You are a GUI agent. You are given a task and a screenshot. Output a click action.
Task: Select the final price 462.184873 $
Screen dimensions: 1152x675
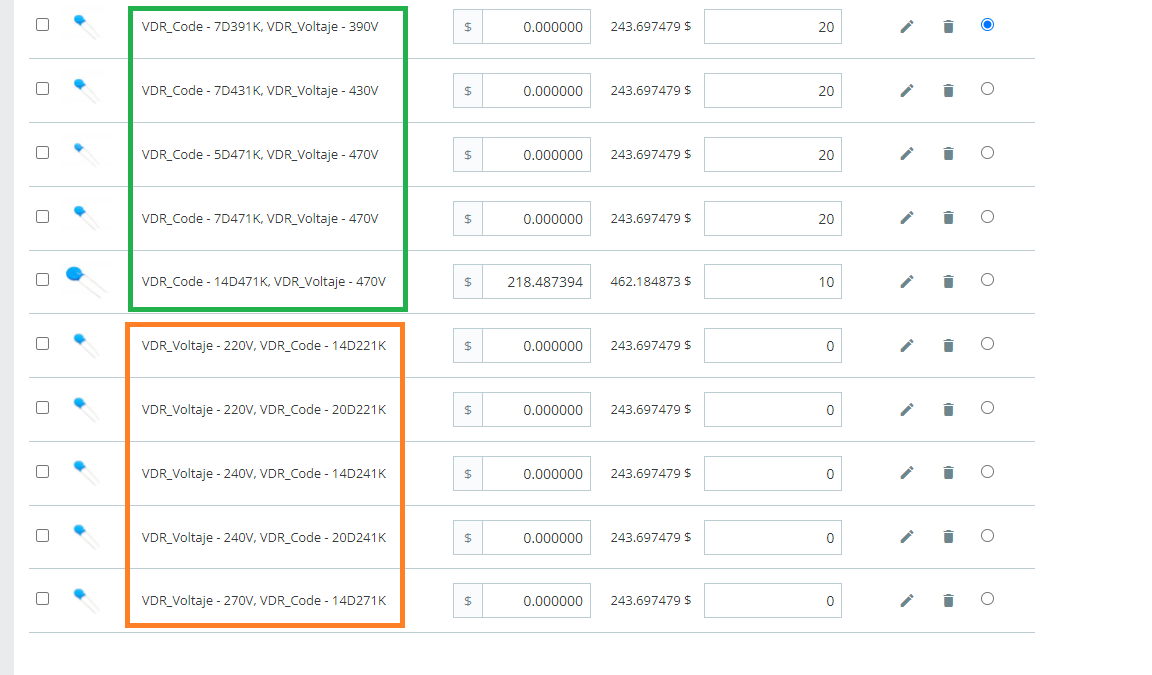pos(651,281)
